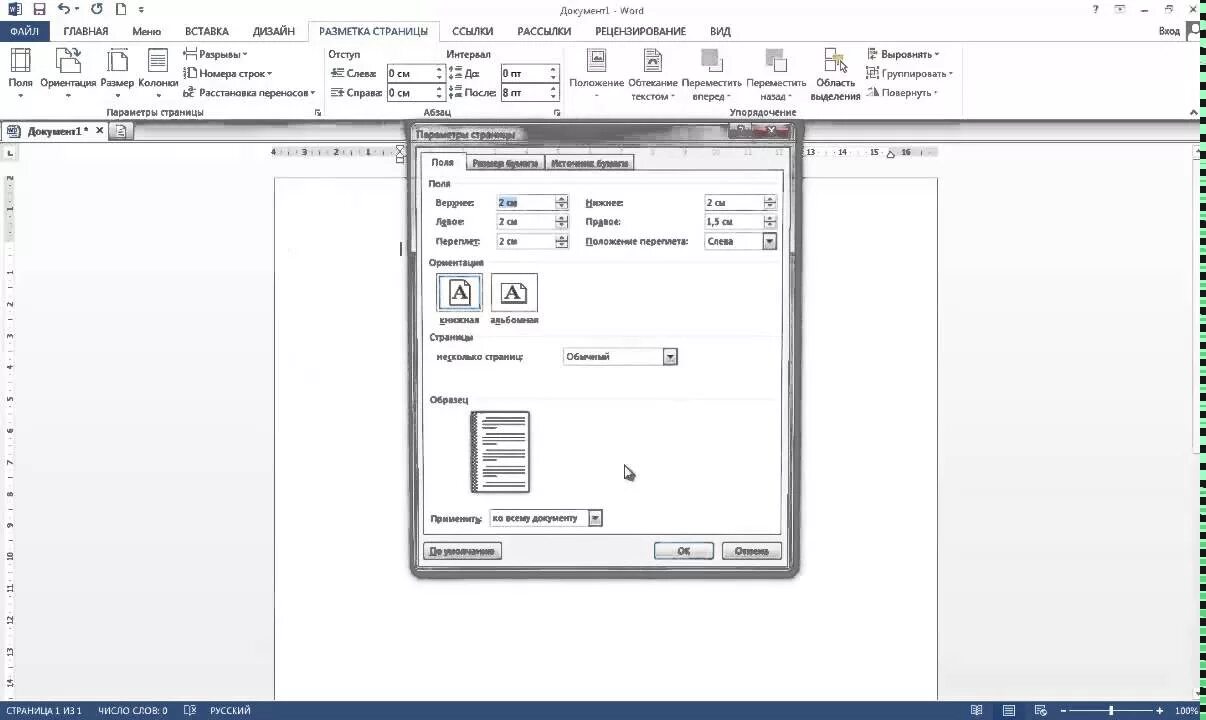Switch to read mode view in status bar

point(976,710)
